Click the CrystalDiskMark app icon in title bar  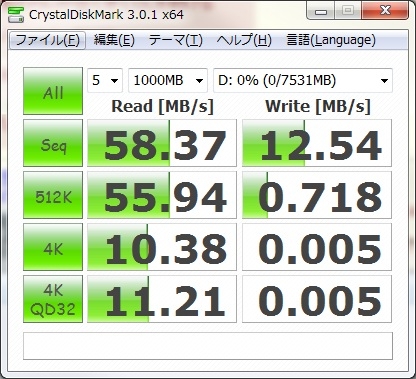pyautogui.click(x=16, y=14)
